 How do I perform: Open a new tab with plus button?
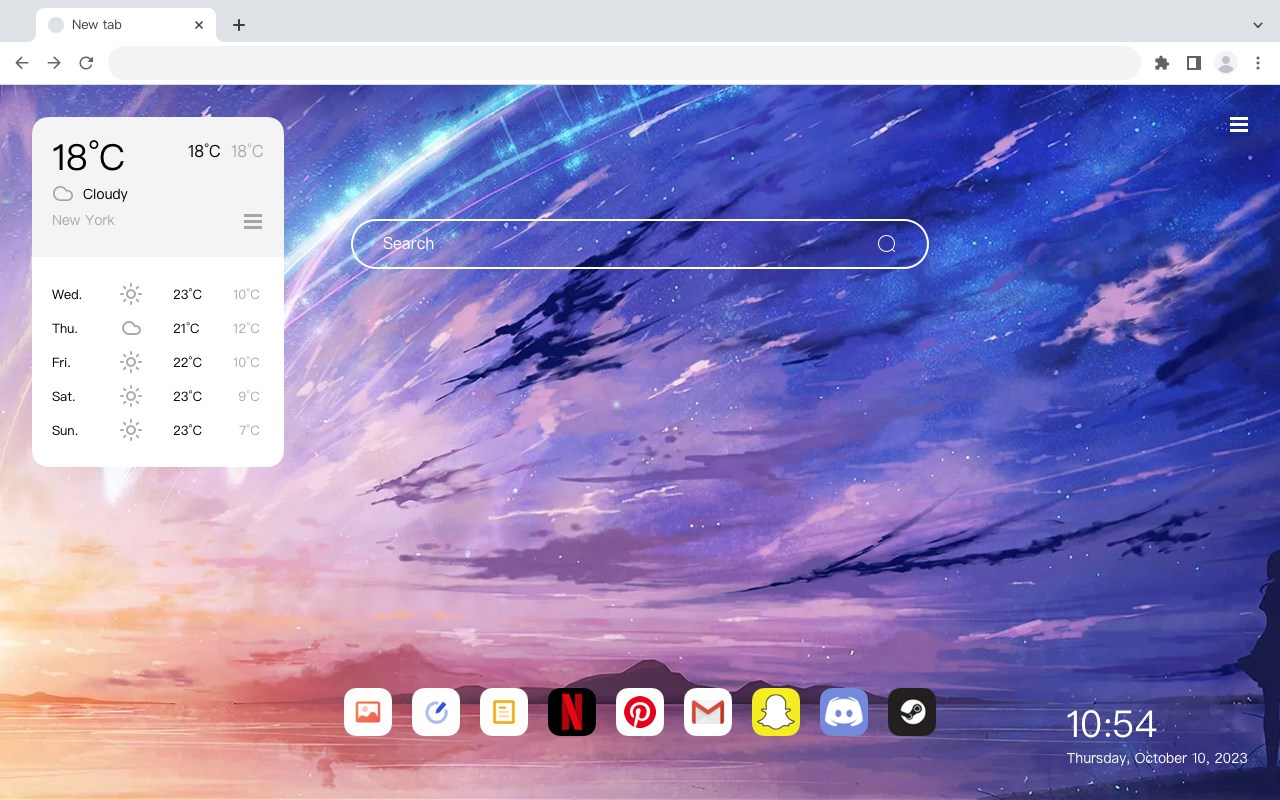point(238,25)
